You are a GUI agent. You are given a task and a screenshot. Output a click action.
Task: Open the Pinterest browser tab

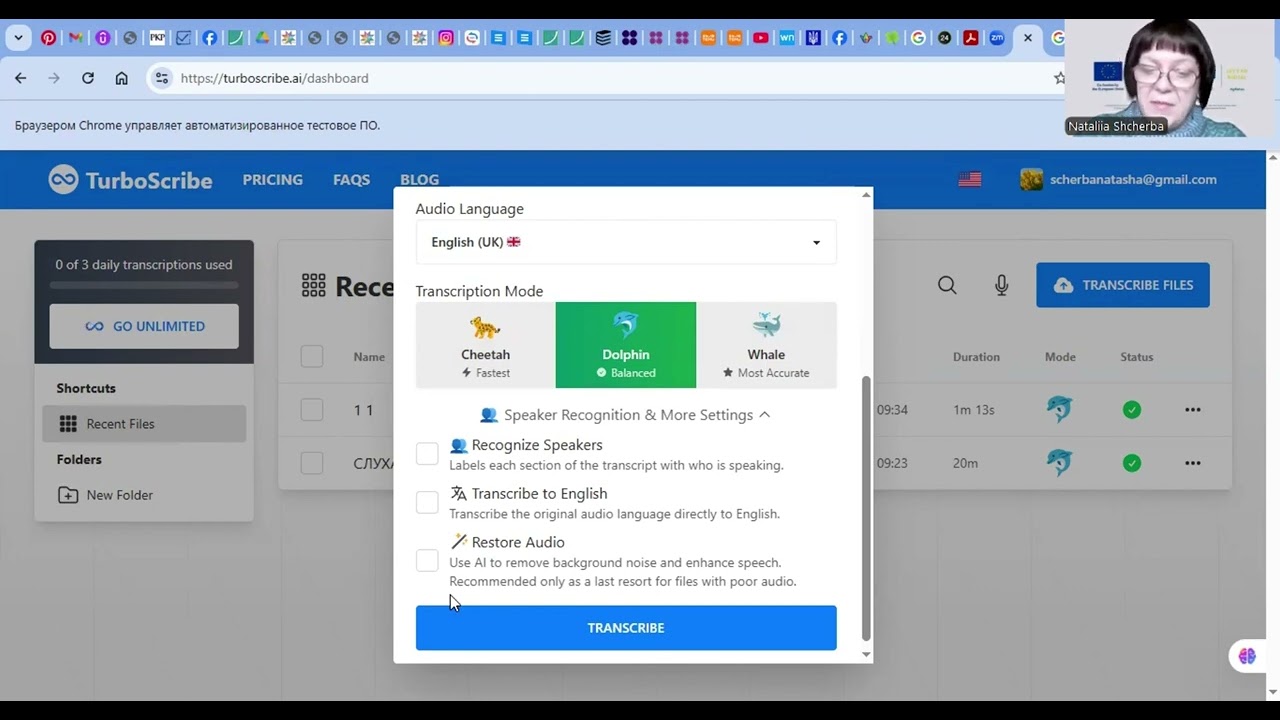click(48, 38)
